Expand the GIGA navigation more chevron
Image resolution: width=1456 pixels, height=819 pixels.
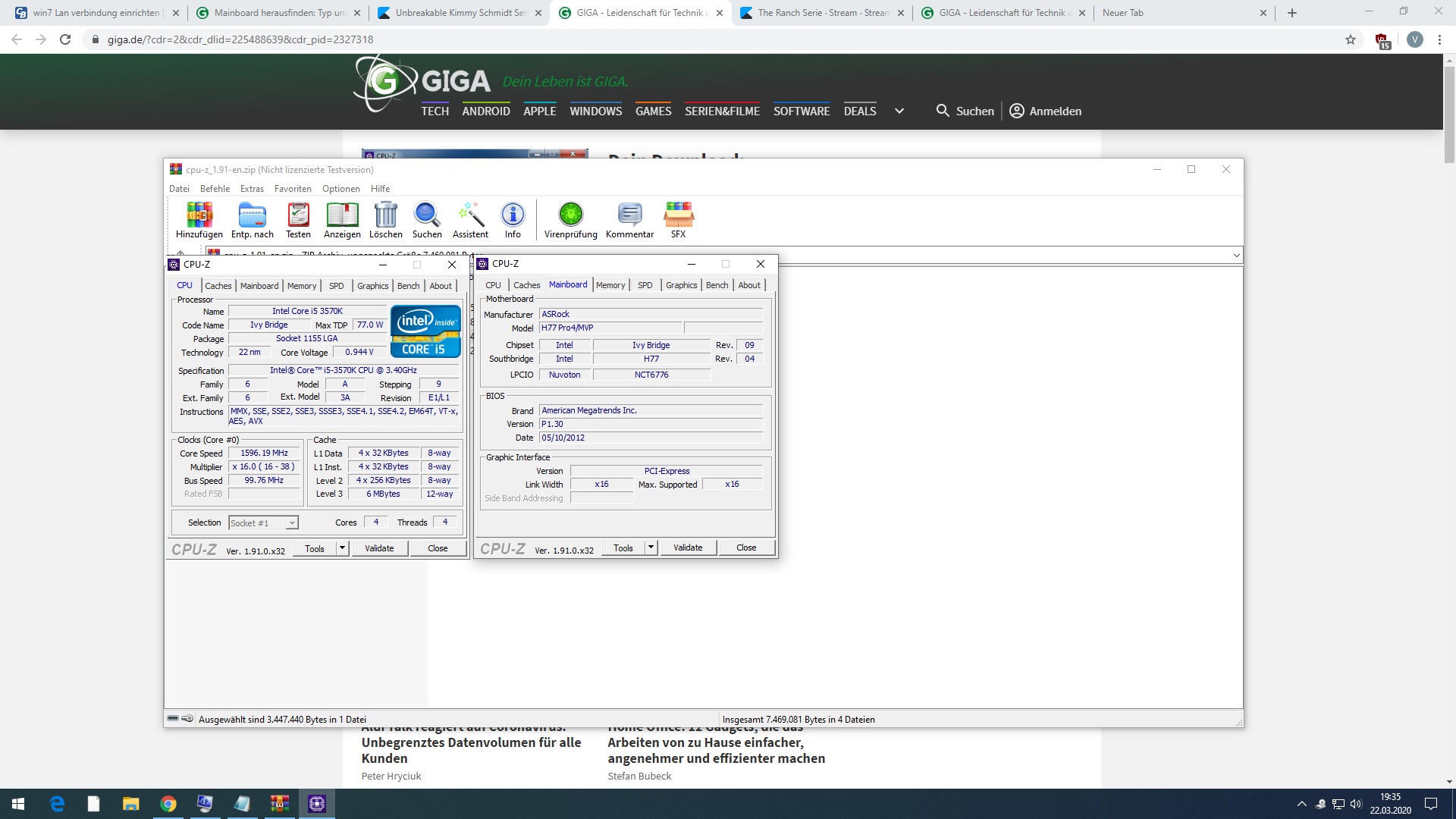[x=899, y=111]
